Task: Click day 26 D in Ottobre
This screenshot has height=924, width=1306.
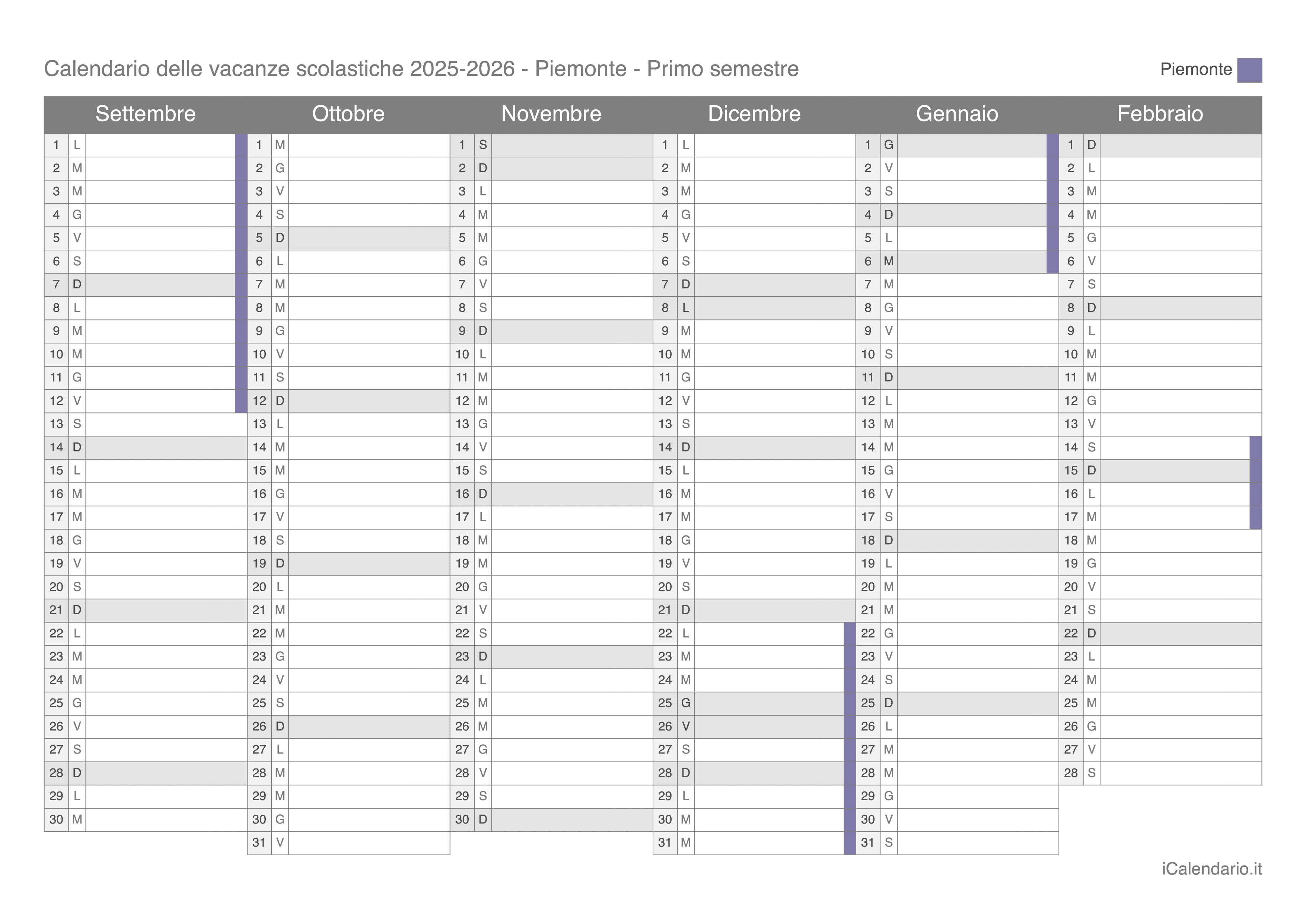Action: (348, 726)
